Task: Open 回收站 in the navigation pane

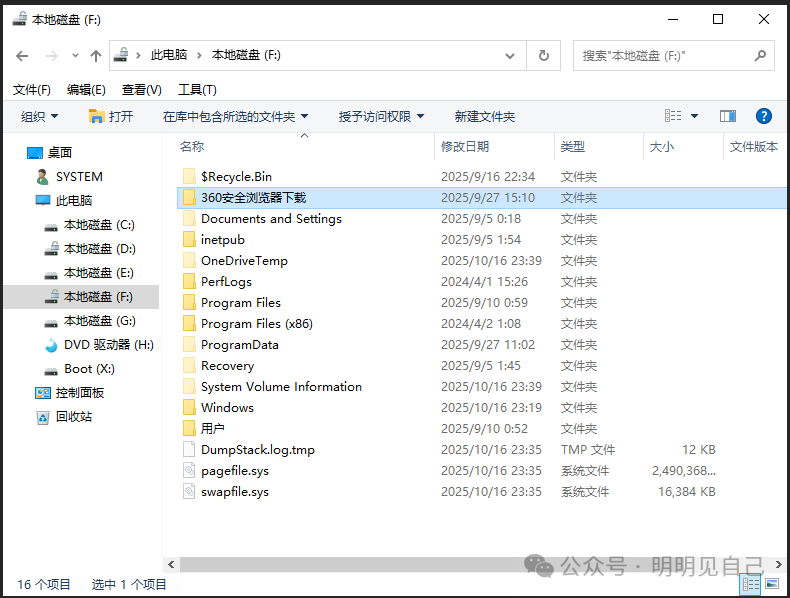Action: pos(73,417)
